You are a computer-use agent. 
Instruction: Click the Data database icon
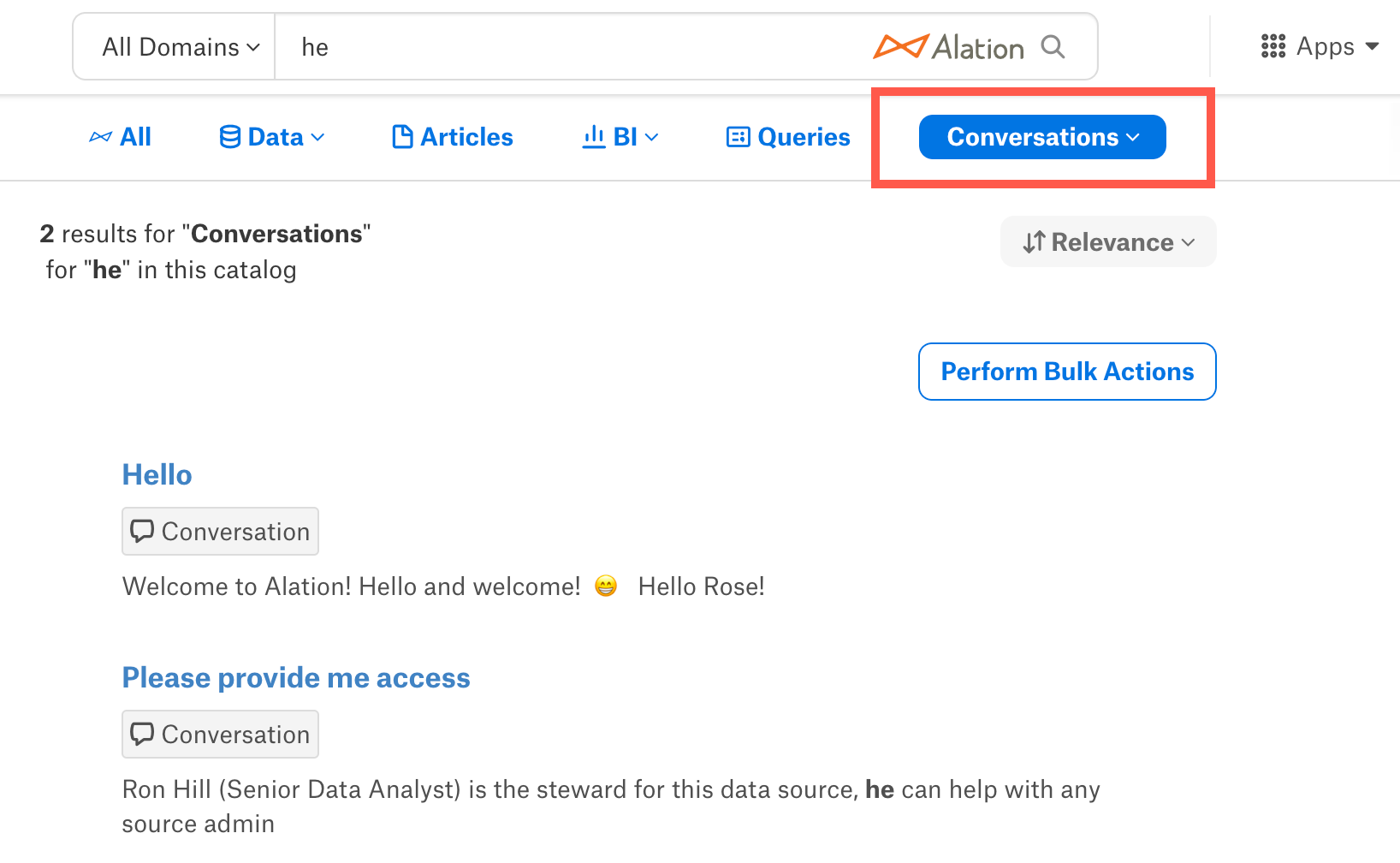coord(229,137)
